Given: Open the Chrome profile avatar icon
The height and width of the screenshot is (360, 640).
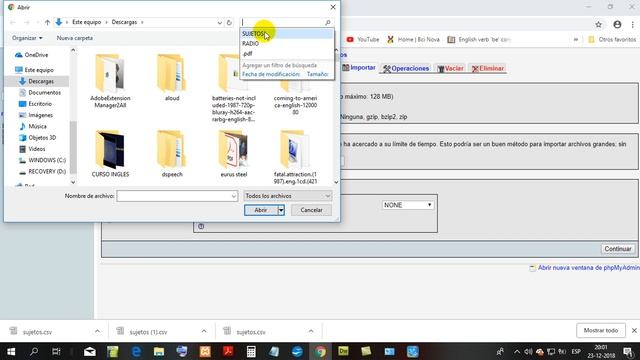Looking at the screenshot, I should 617,24.
